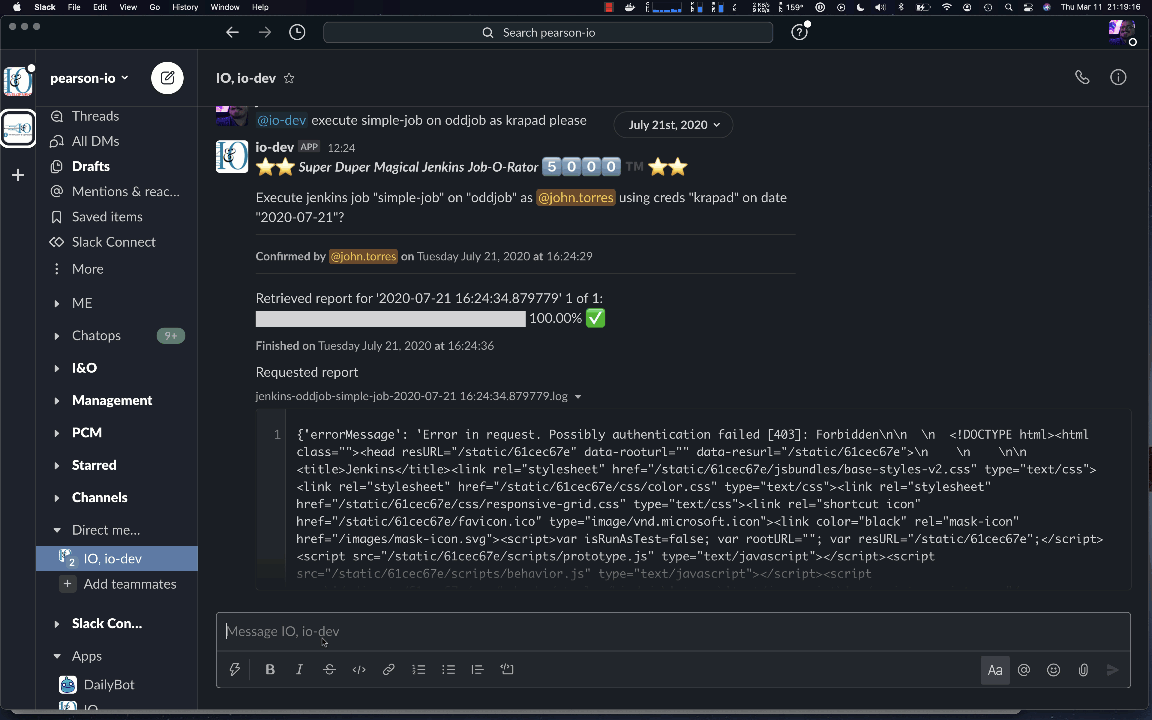Image resolution: width=1152 pixels, height=720 pixels.
Task: Switch to the second workspace icon
Action: click(18, 129)
